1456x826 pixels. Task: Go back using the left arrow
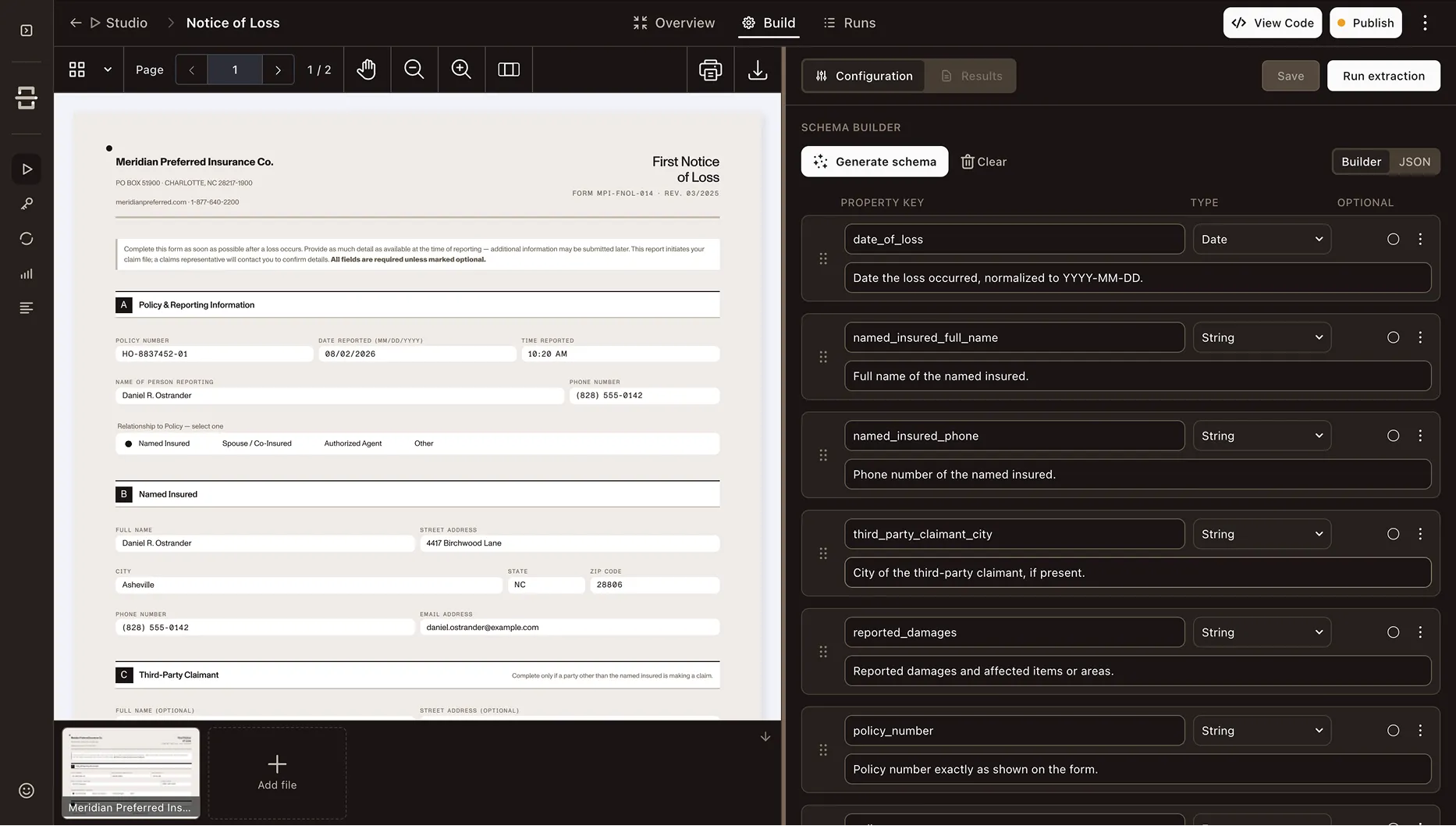(x=76, y=23)
